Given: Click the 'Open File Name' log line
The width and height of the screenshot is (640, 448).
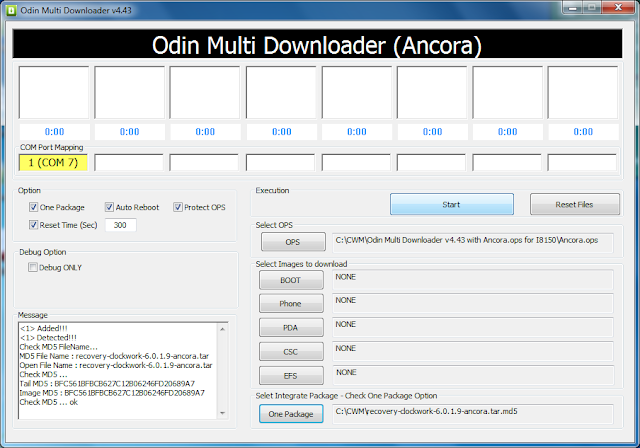Looking at the screenshot, I should click(x=116, y=366).
